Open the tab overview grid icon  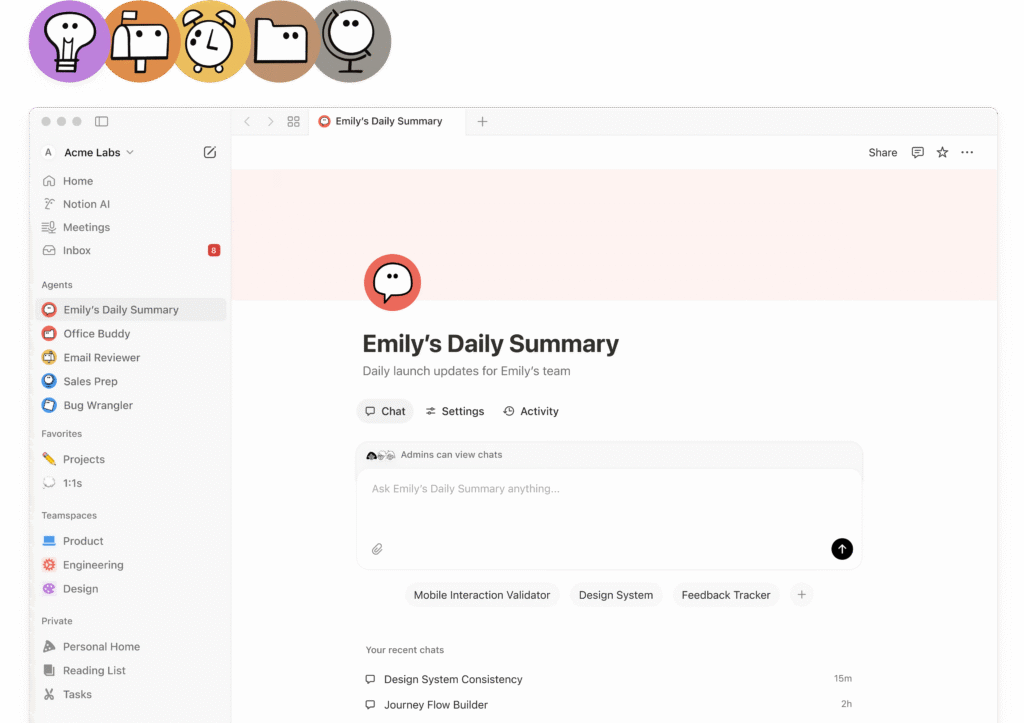pyautogui.click(x=293, y=121)
